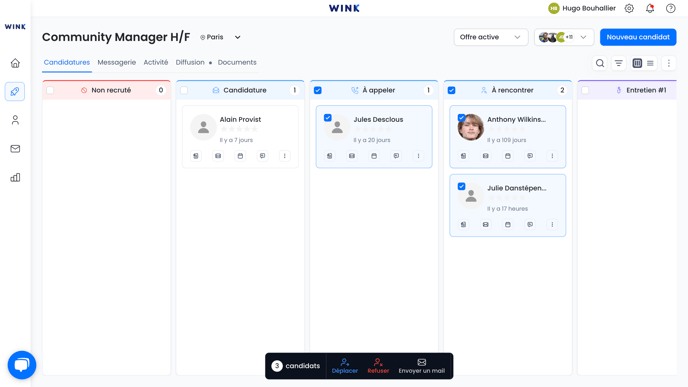
Task: Uncheck Anthony Wilkins candidate checkbox
Action: [x=461, y=118]
